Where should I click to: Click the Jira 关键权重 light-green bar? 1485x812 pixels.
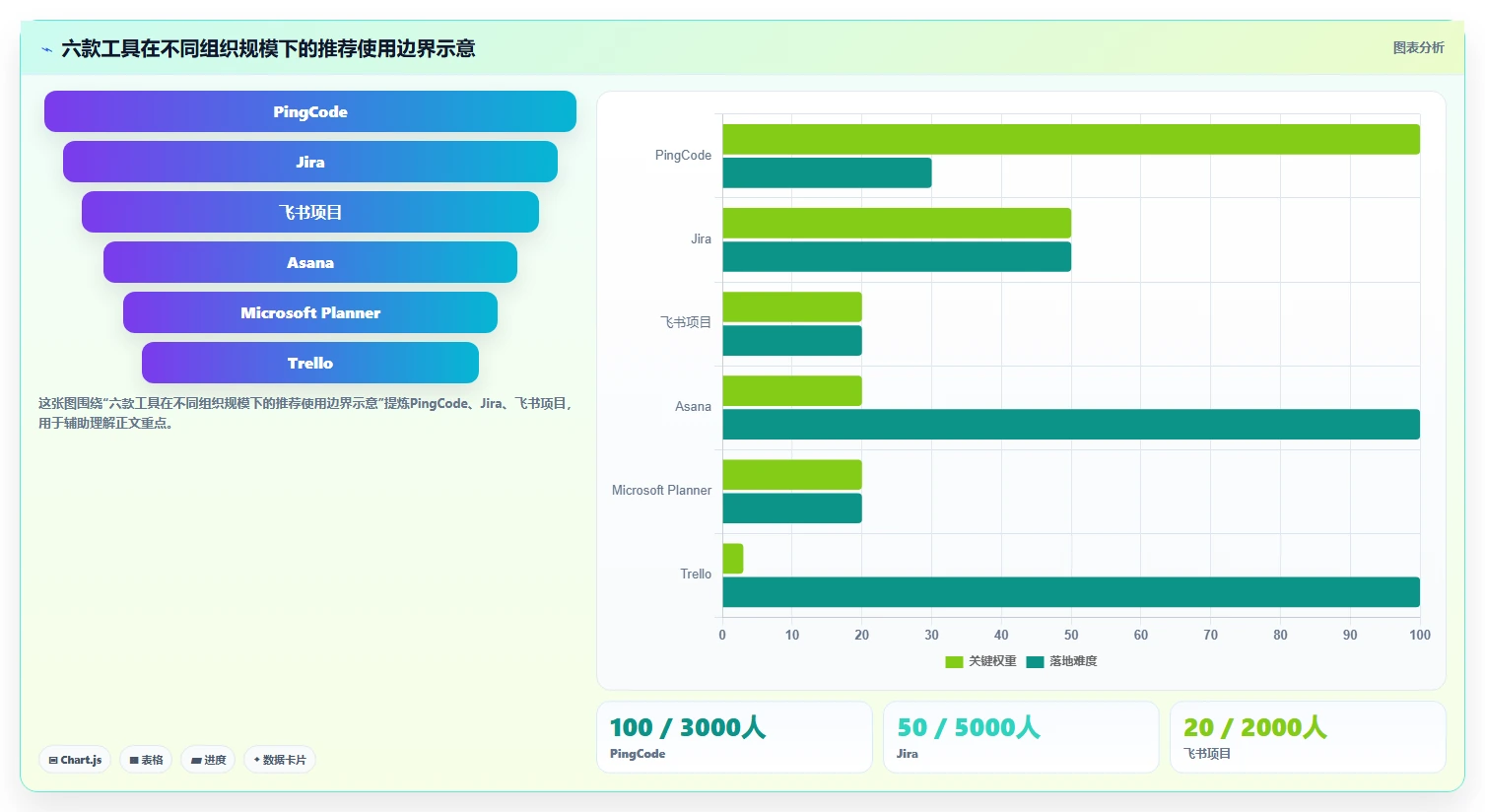coord(897,223)
